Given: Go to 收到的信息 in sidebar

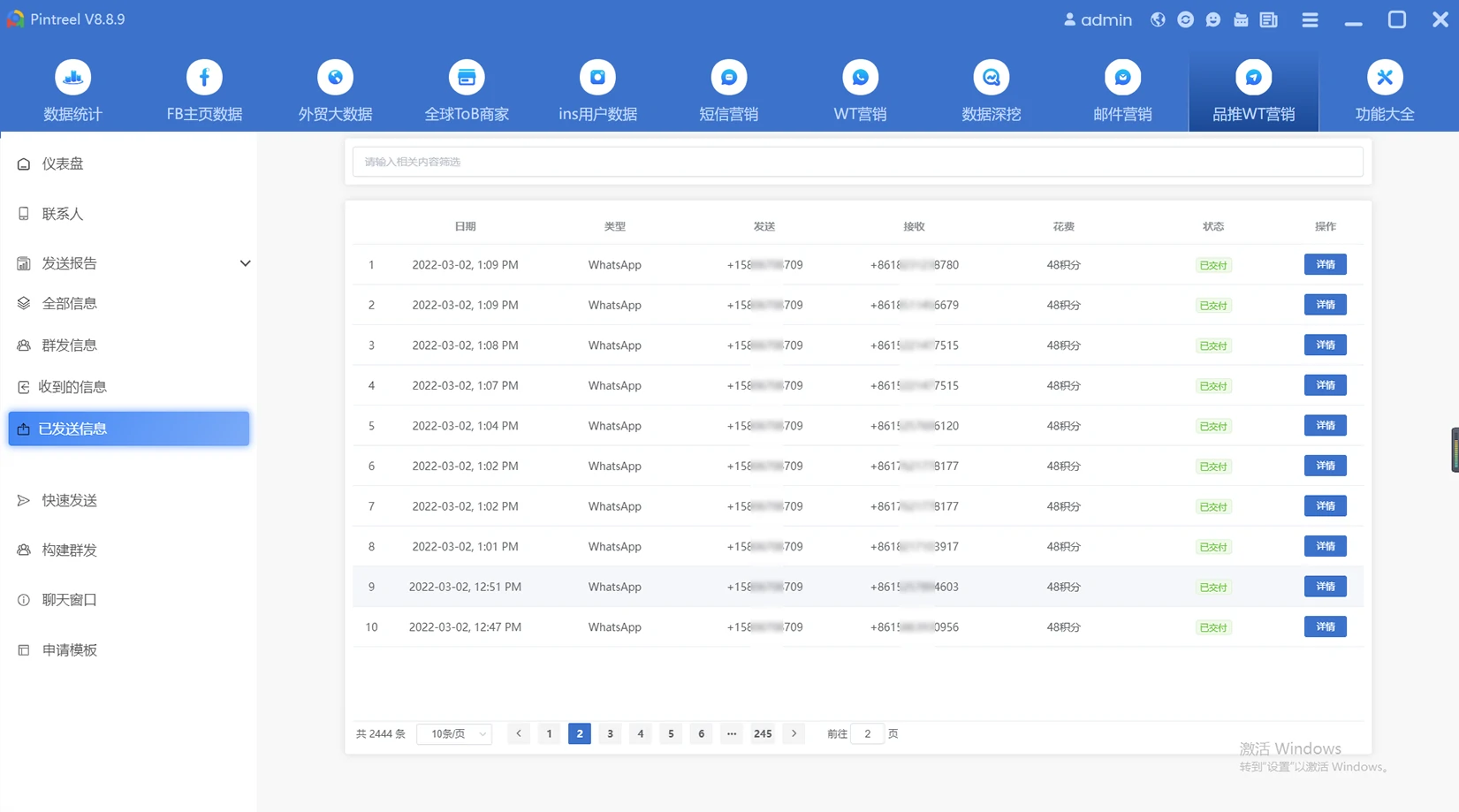Looking at the screenshot, I should click(x=72, y=387).
